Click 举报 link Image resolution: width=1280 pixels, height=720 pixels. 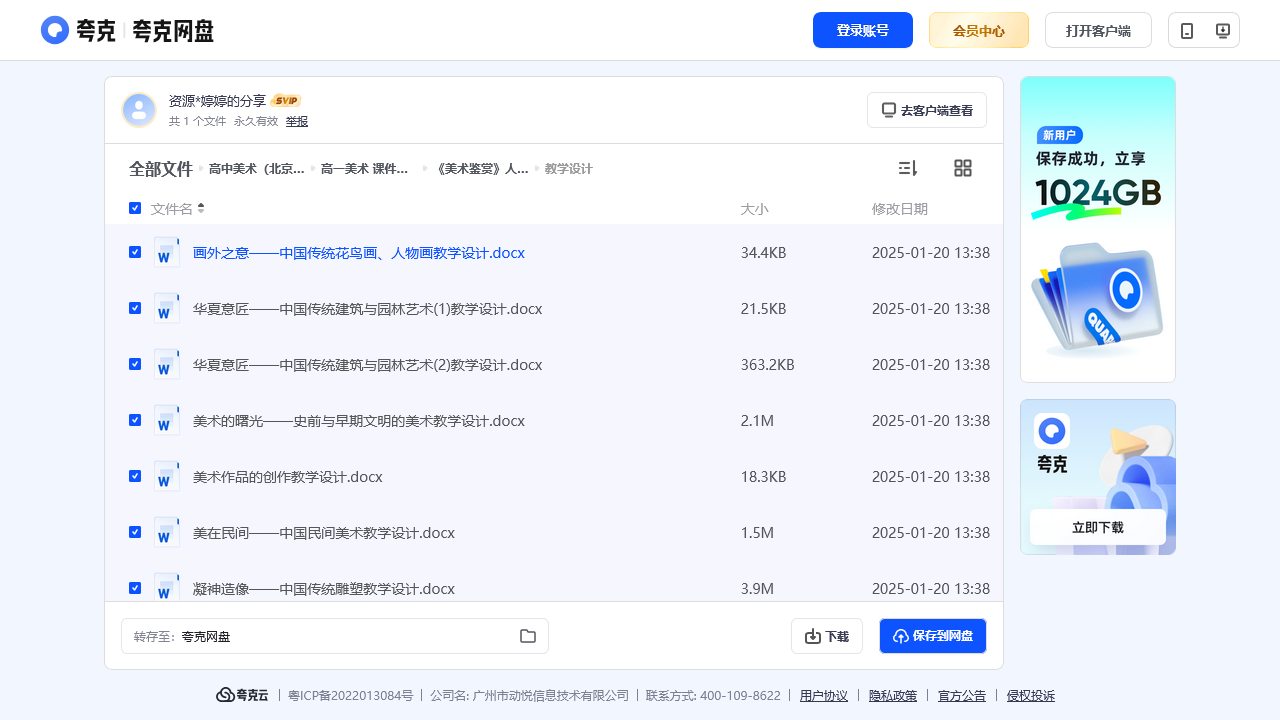coord(297,121)
